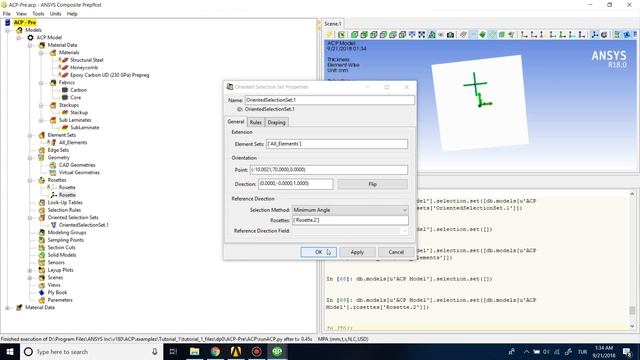Image resolution: width=640 pixels, height=360 pixels.
Task: Click the red record app on taskbar
Action: (256, 351)
